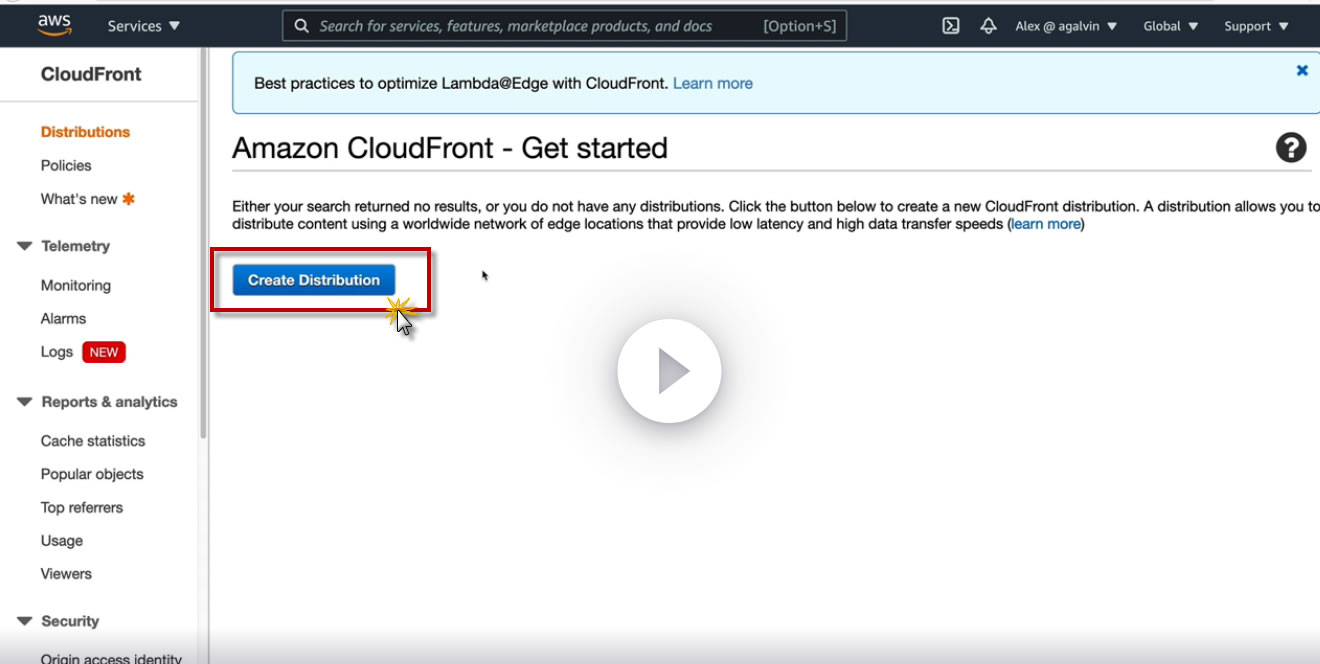Open the Alex @ agalvin account menu
The image size is (1320, 664).
[x=1066, y=26]
